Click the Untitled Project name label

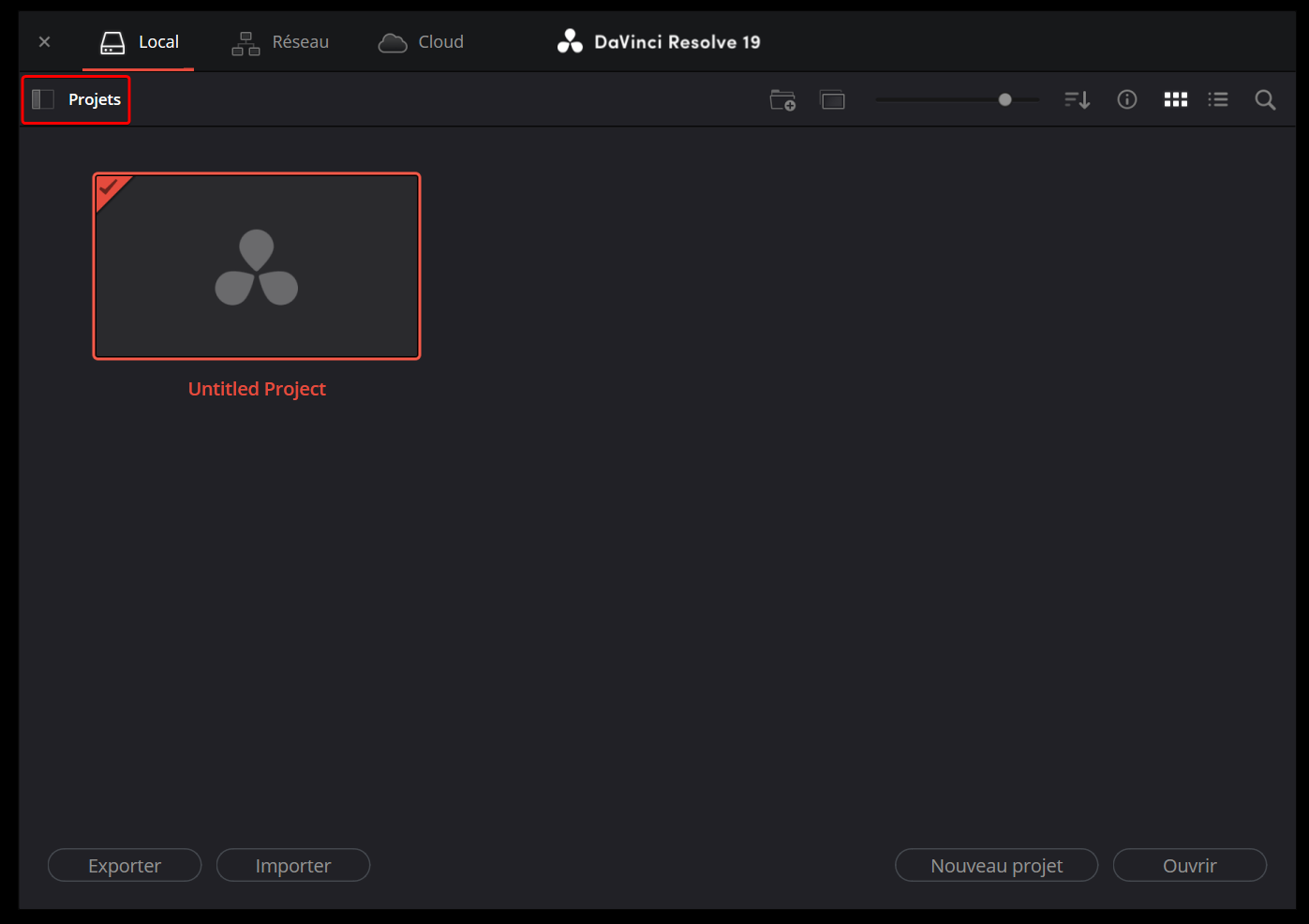[x=257, y=389]
